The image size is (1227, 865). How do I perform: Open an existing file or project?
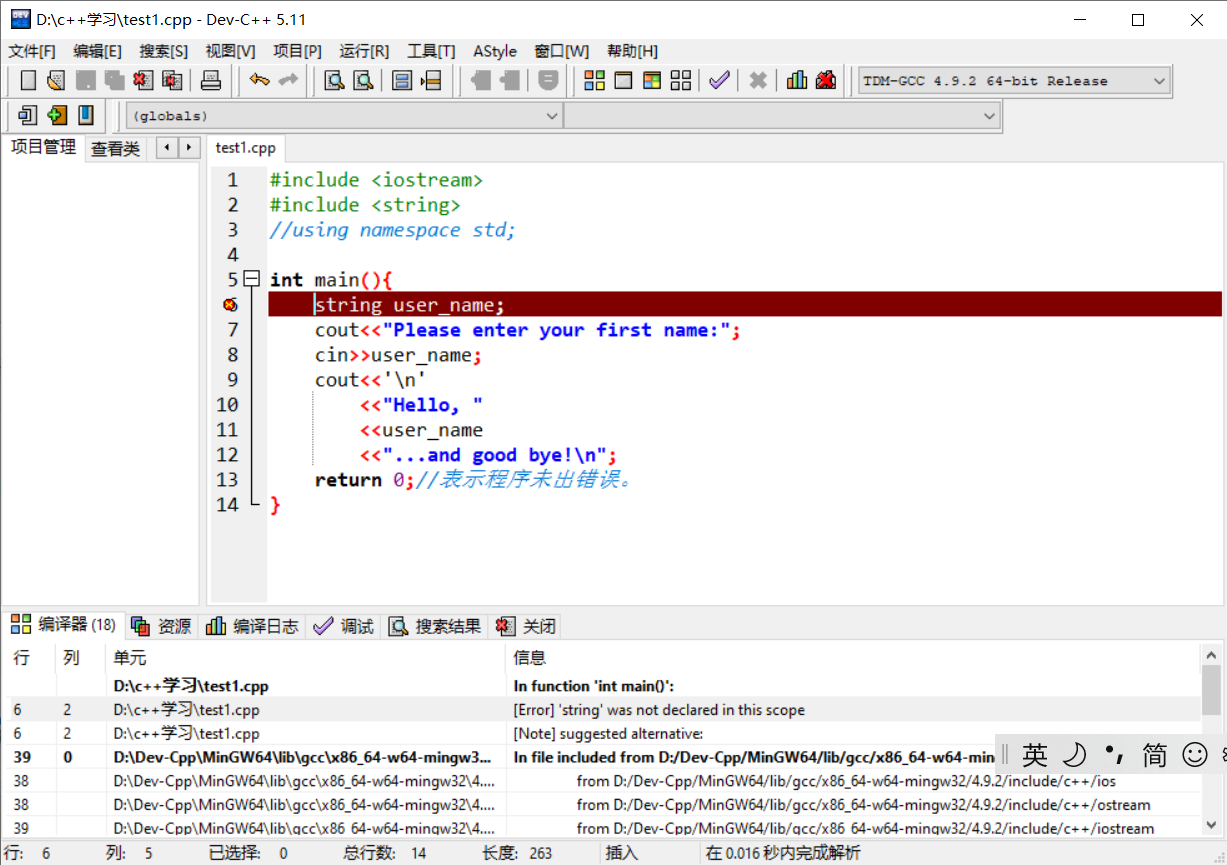57,81
